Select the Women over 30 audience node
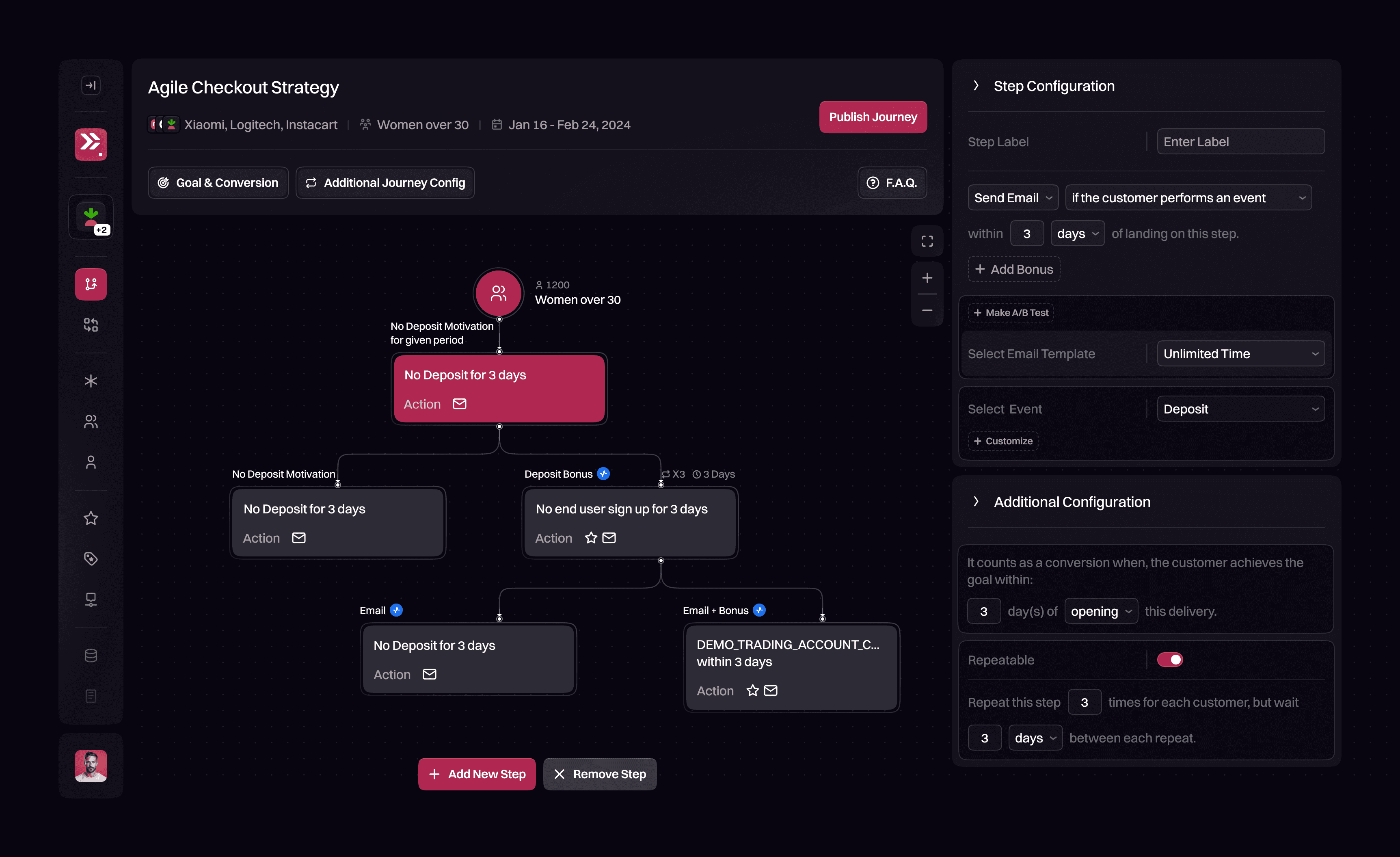 coord(498,293)
